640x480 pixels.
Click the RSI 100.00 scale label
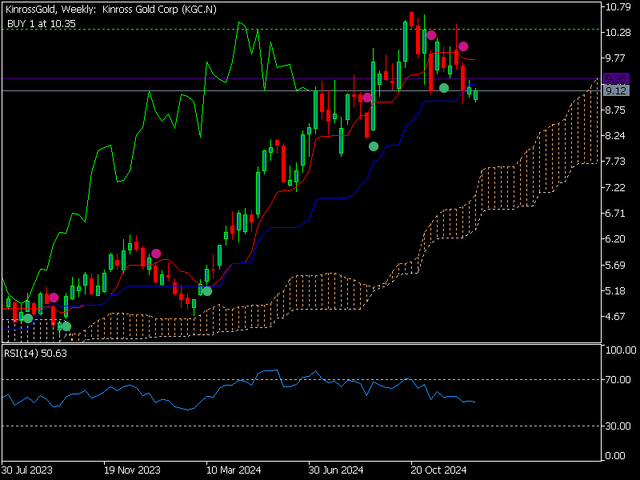point(621,350)
